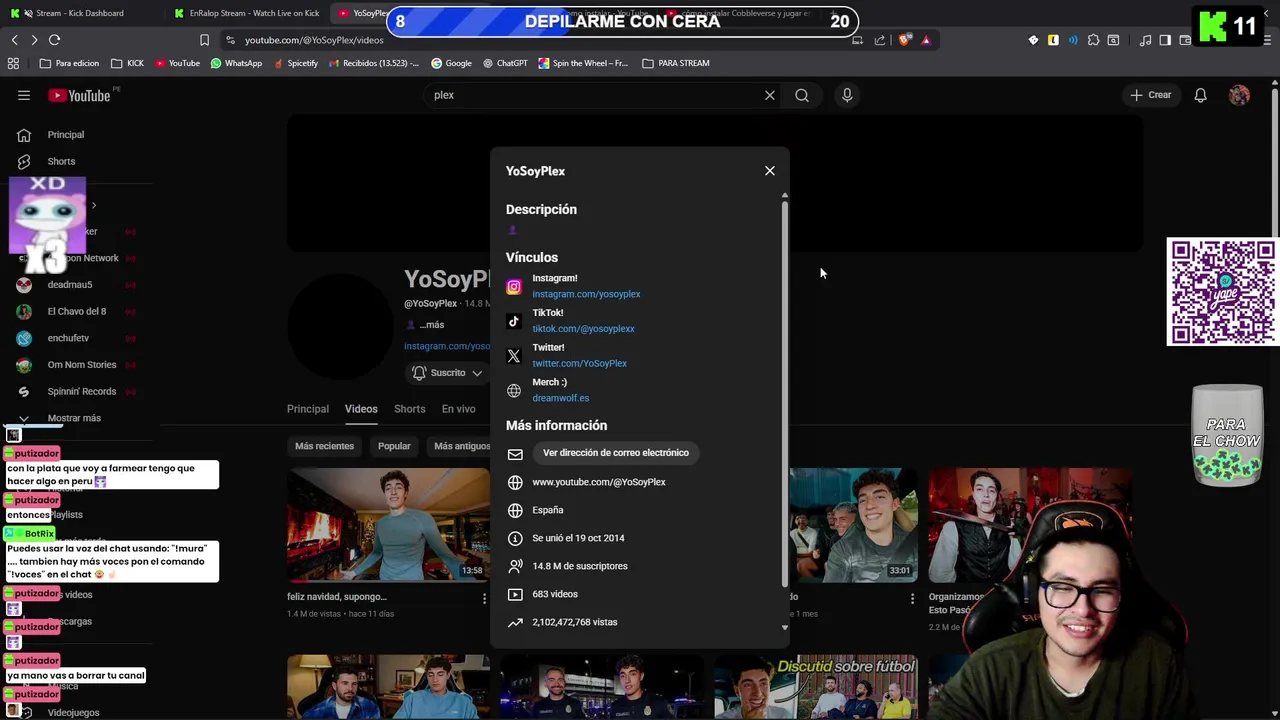The height and width of the screenshot is (720, 1280).
Task: Open the music note media control icon
Action: tap(1145, 40)
